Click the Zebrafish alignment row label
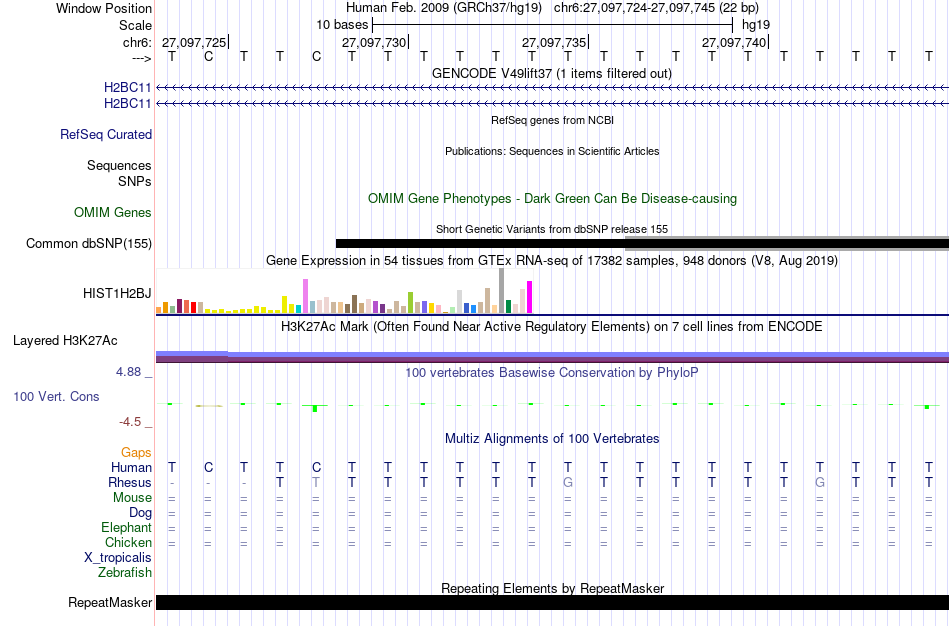Image resolution: width=950 pixels, height=626 pixels. click(x=125, y=573)
